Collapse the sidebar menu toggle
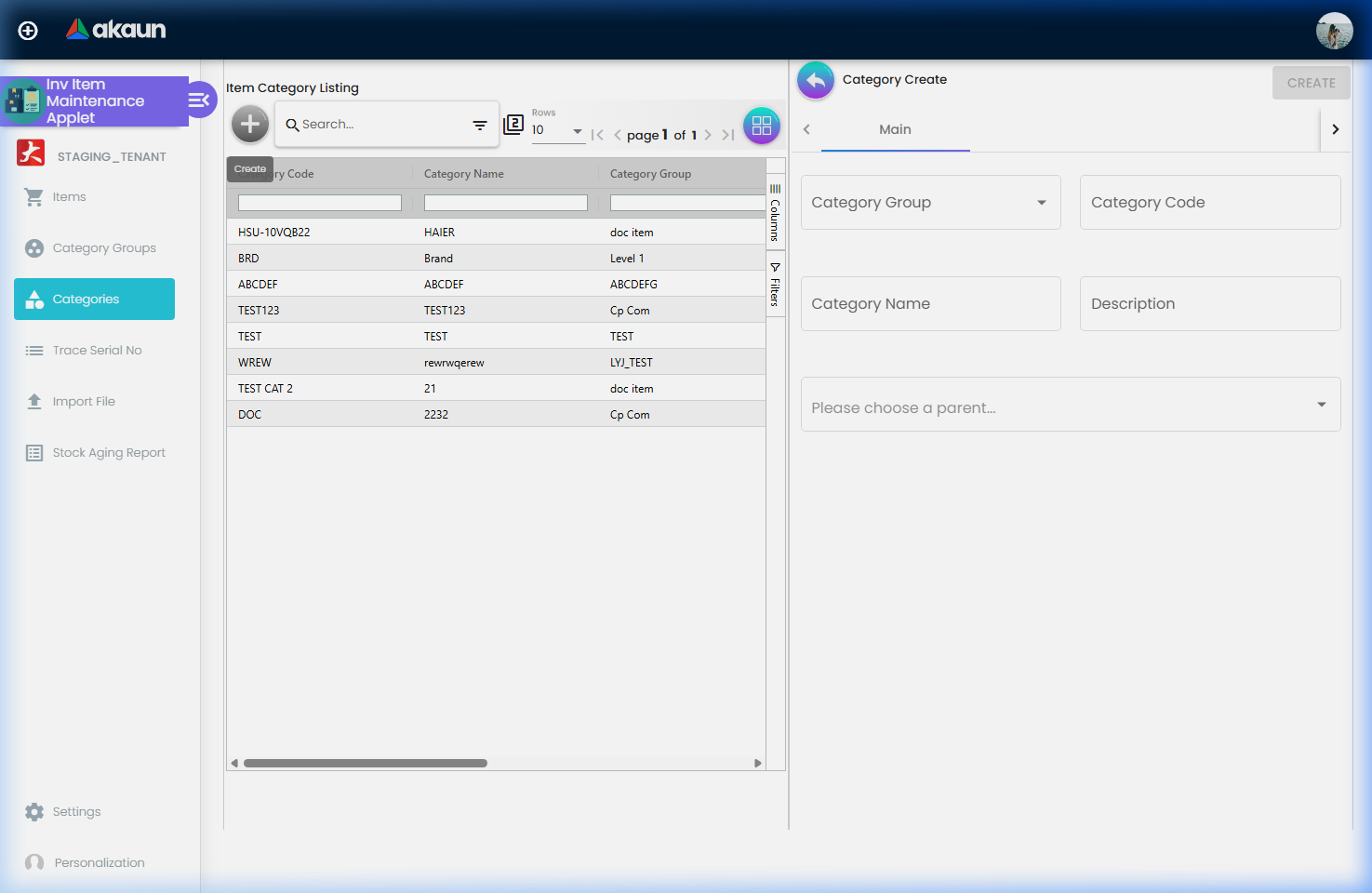 tap(200, 100)
